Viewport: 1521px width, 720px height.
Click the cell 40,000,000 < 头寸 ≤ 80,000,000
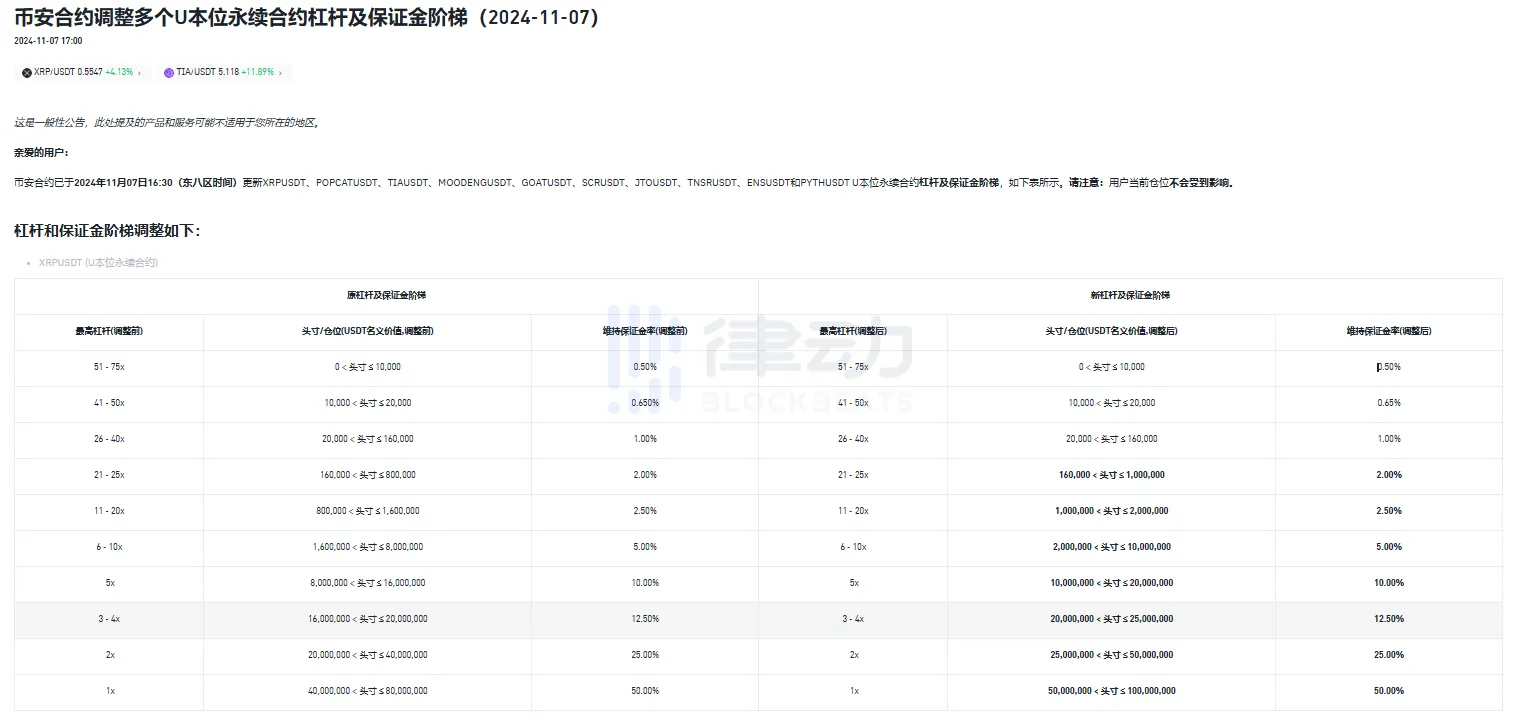[367, 691]
